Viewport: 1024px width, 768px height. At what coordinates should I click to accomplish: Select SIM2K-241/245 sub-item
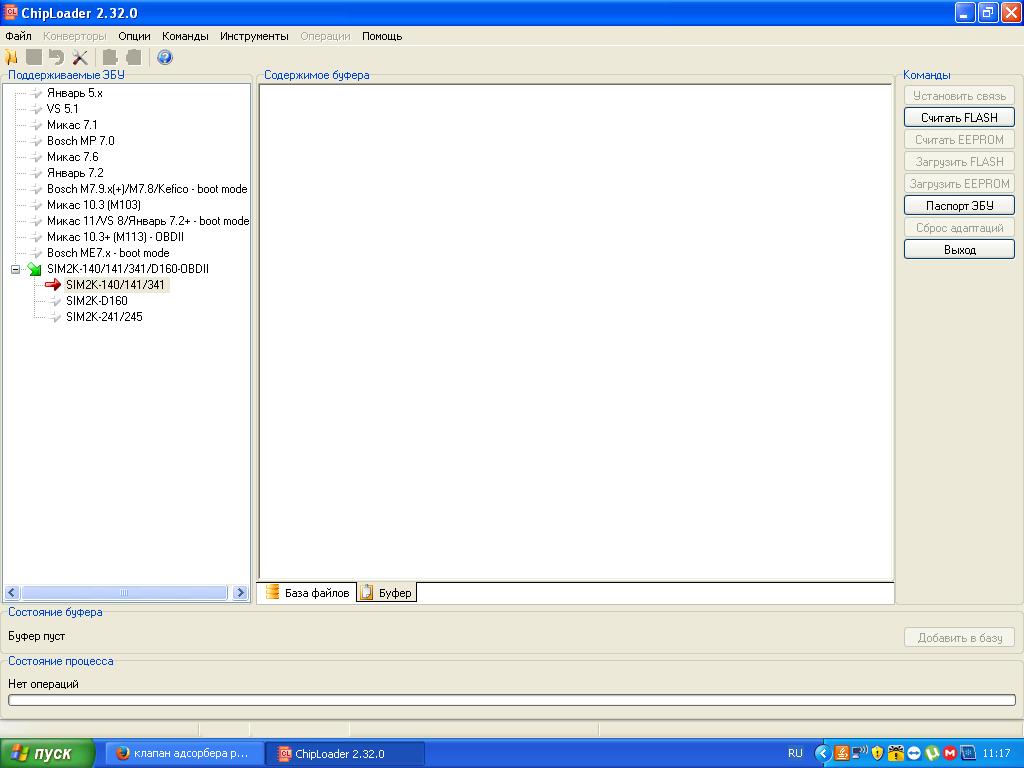(x=104, y=317)
